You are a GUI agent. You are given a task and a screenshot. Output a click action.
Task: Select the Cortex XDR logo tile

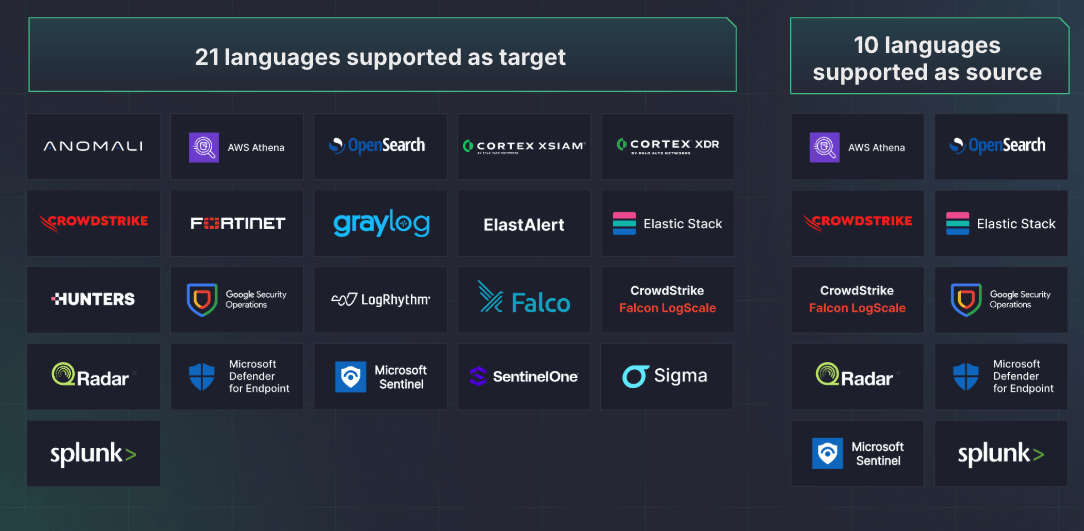pos(667,147)
